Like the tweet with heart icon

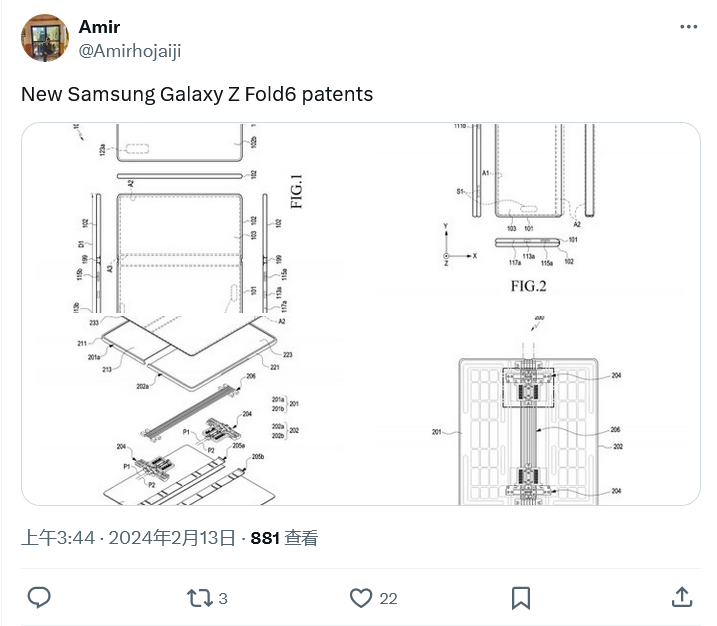pos(361,598)
